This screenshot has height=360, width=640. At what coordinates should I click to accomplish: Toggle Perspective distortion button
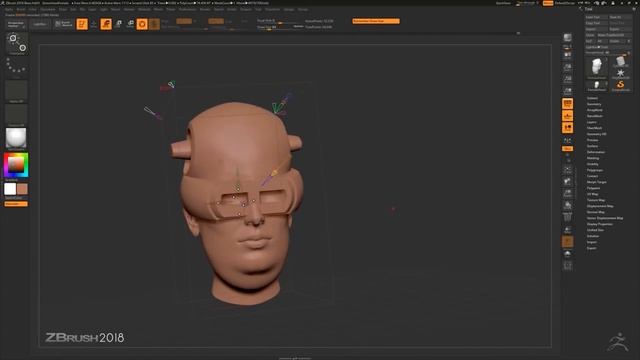pyautogui.click(x=567, y=104)
